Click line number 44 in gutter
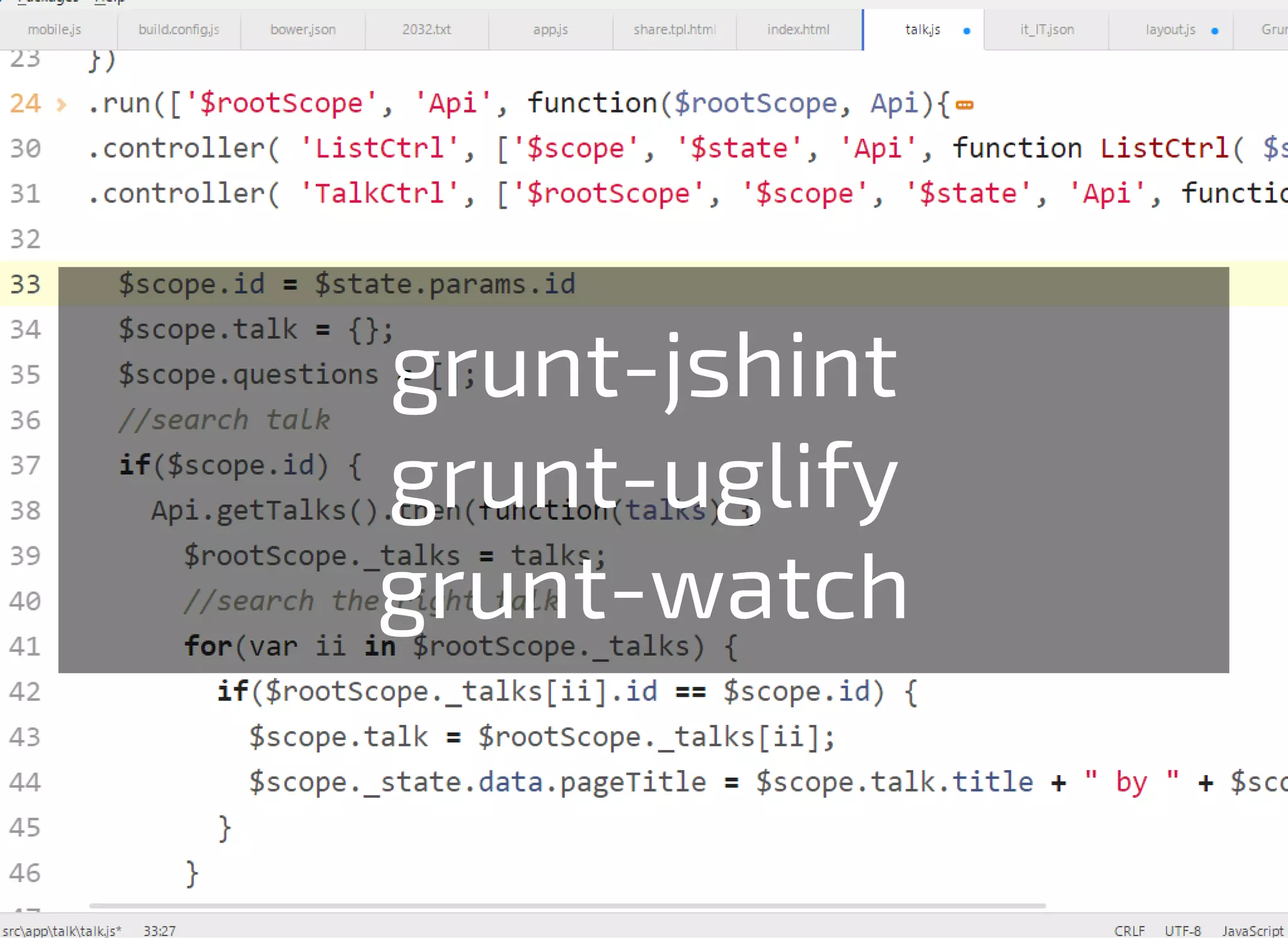This screenshot has width=1288, height=938. click(25, 782)
